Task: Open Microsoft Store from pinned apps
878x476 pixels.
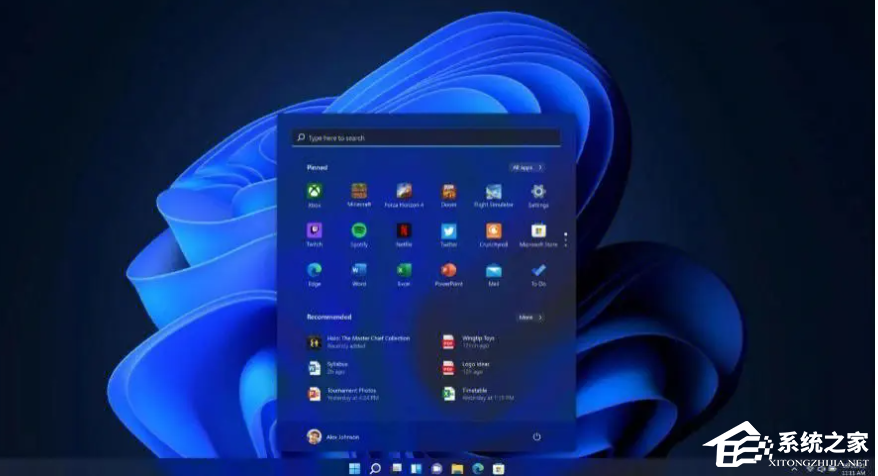Action: (x=538, y=231)
